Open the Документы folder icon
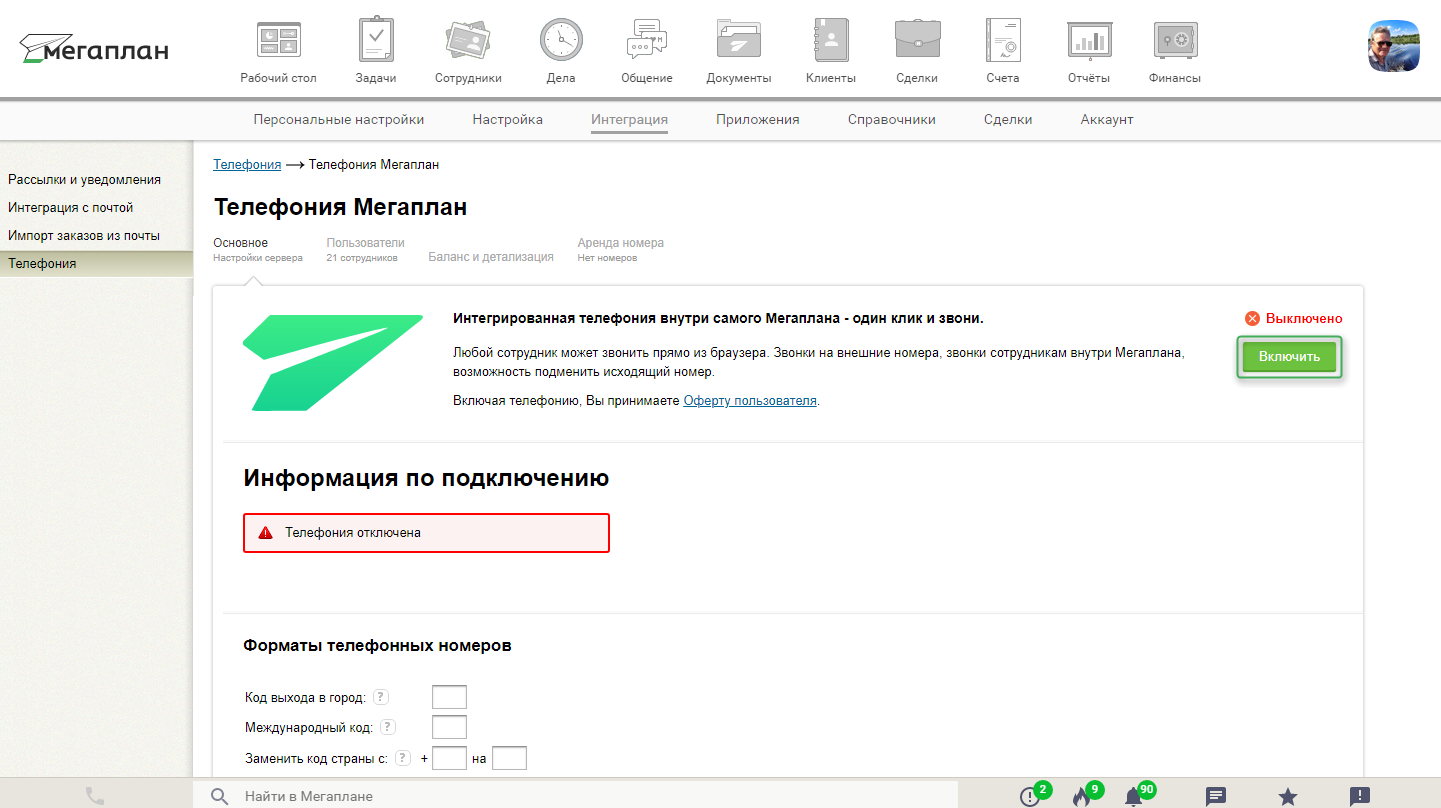 coord(739,41)
